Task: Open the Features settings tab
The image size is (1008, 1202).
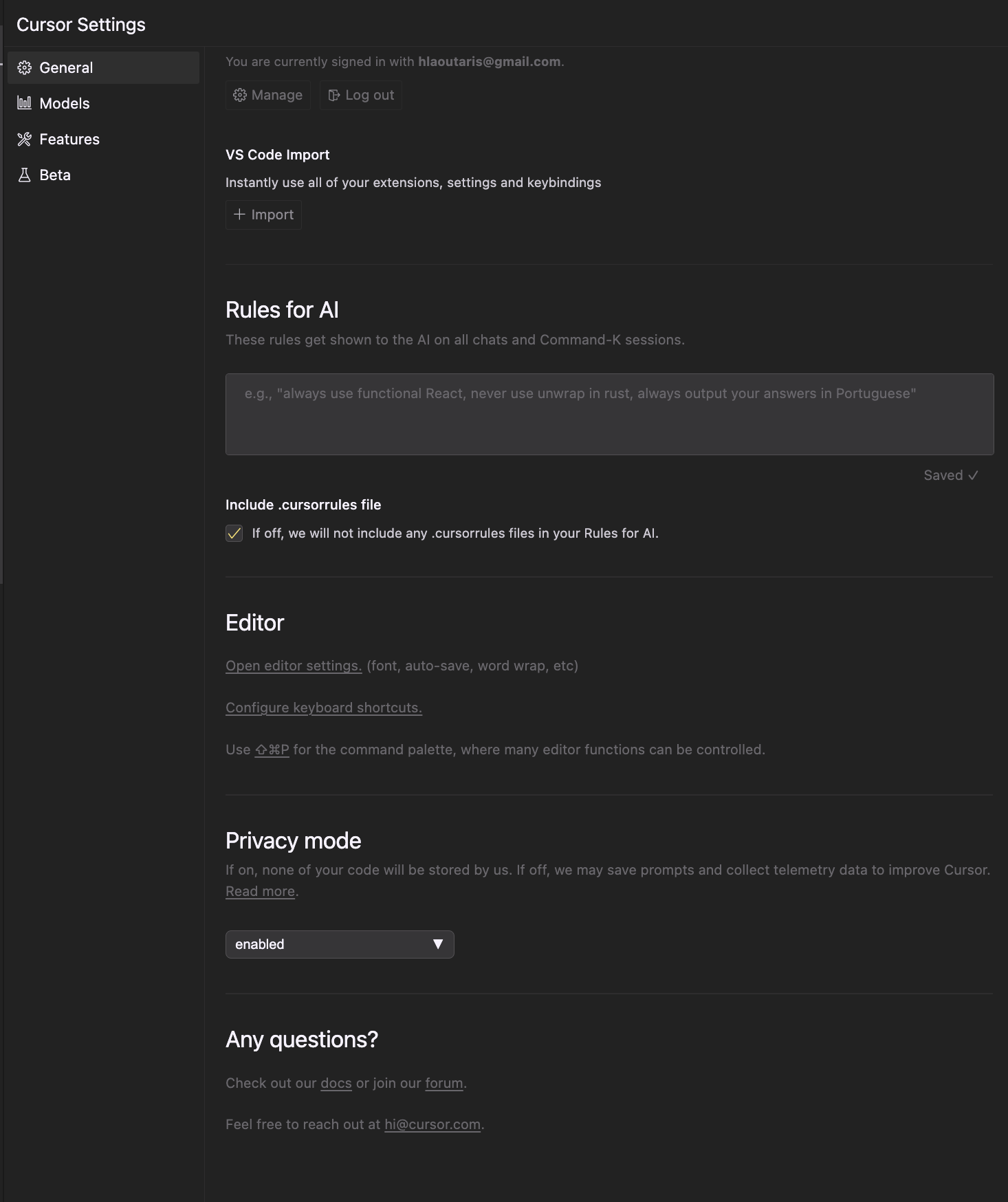Action: click(69, 139)
